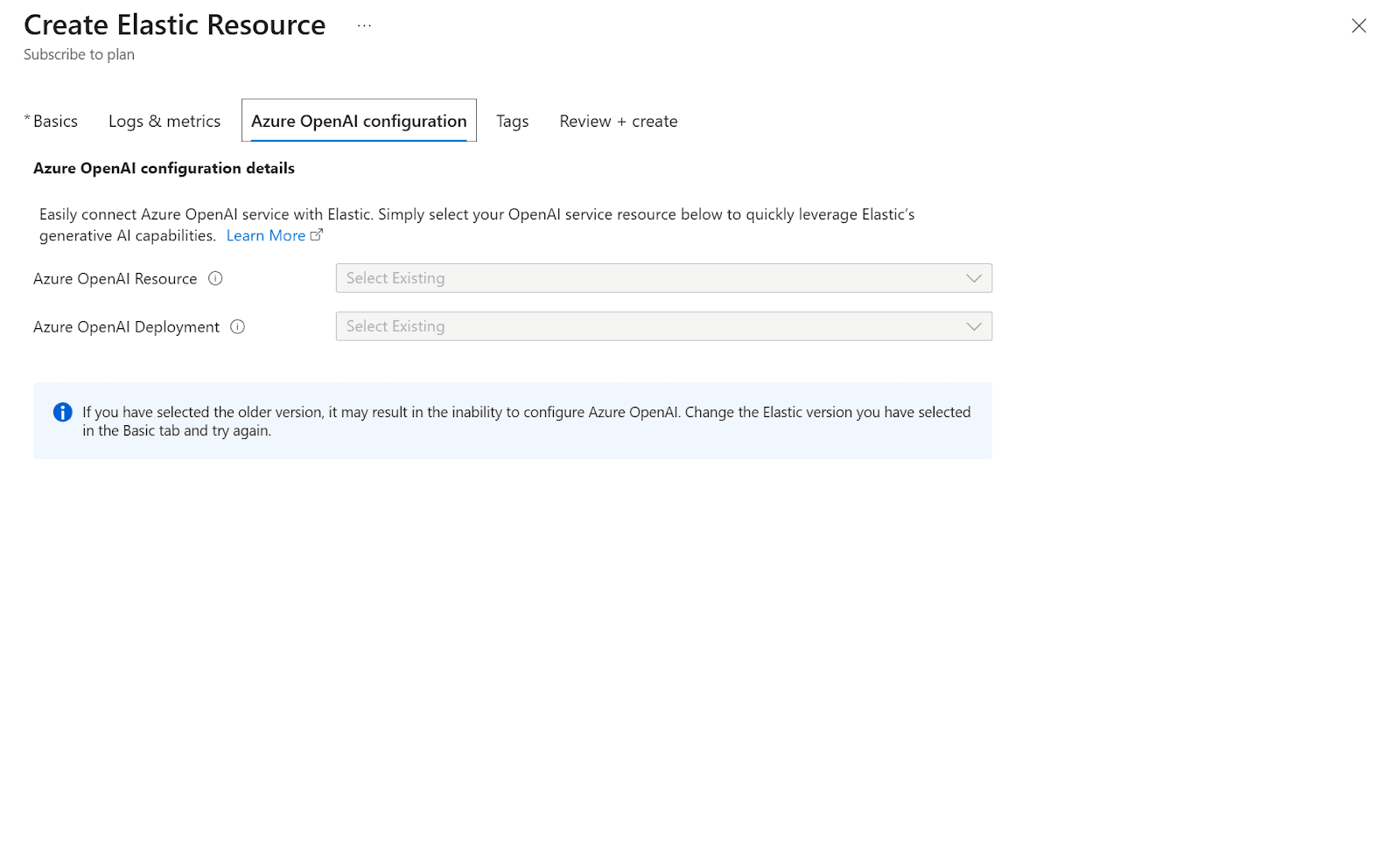Go to the Review + create tab
1400x865 pixels.
pyautogui.click(x=618, y=121)
